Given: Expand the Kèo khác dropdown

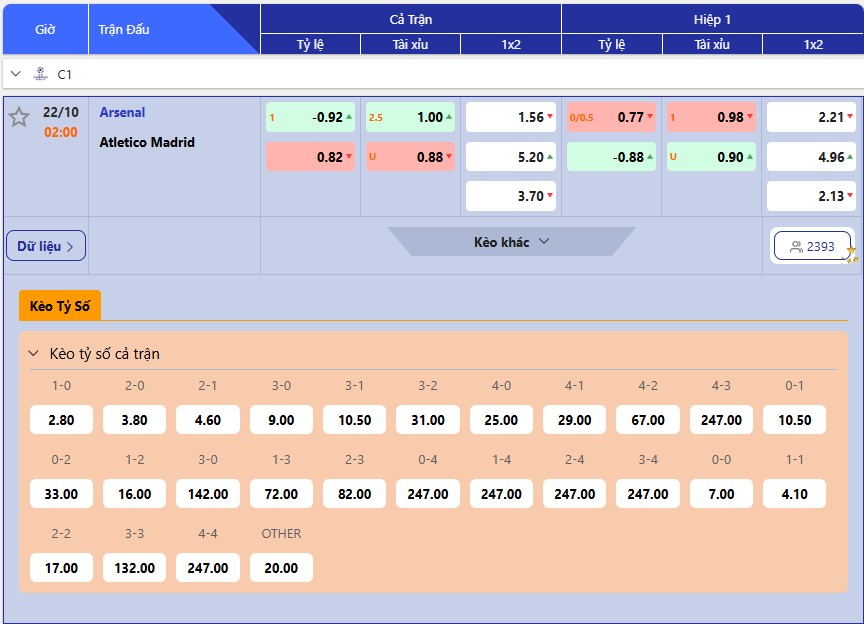Looking at the screenshot, I should 511,242.
